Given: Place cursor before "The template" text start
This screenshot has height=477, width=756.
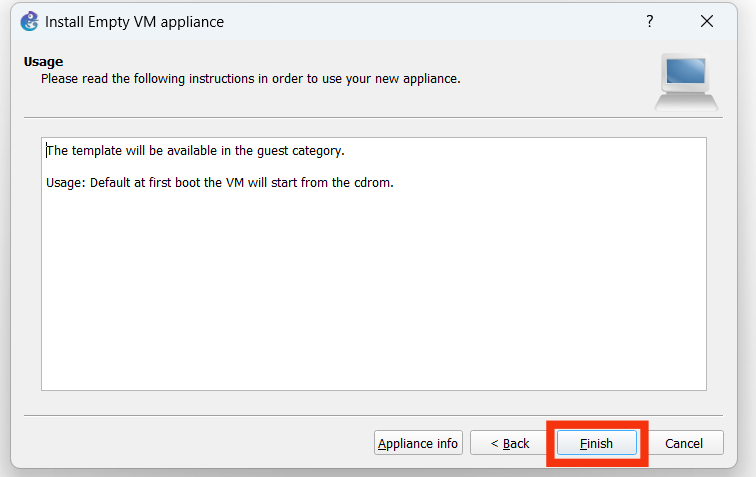Looking at the screenshot, I should [x=47, y=151].
